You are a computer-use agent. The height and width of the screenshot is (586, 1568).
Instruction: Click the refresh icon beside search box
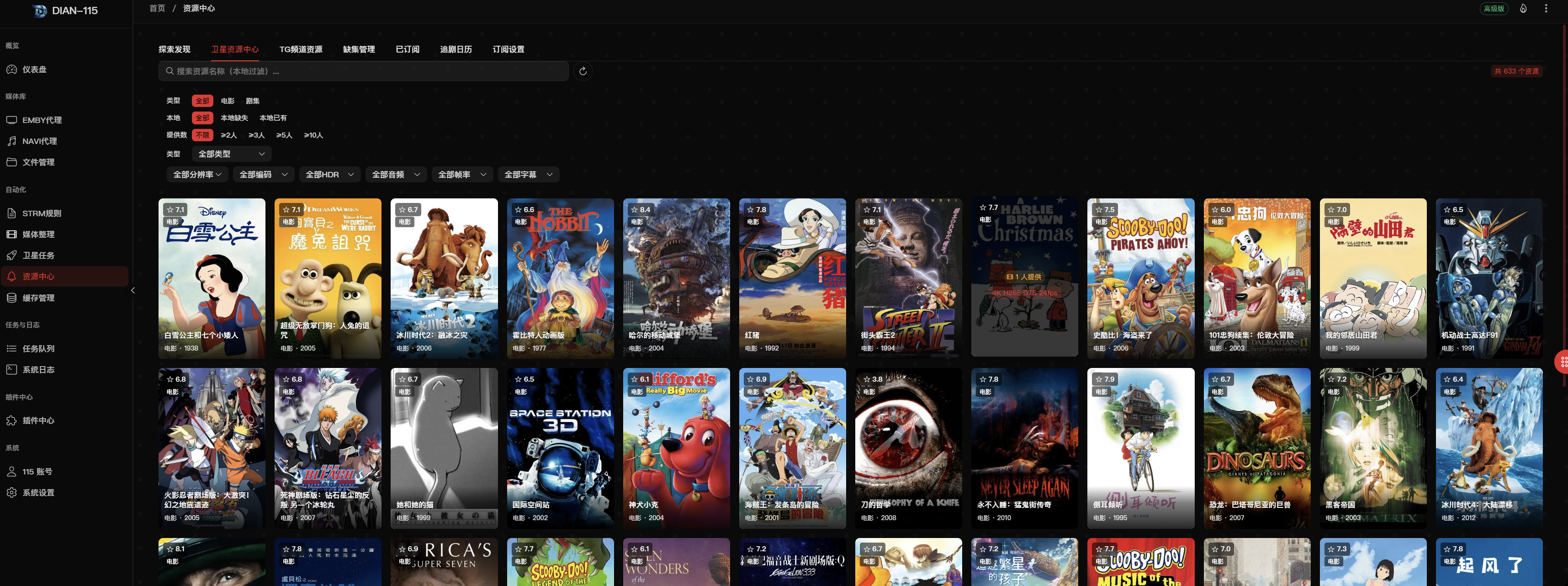click(x=583, y=71)
